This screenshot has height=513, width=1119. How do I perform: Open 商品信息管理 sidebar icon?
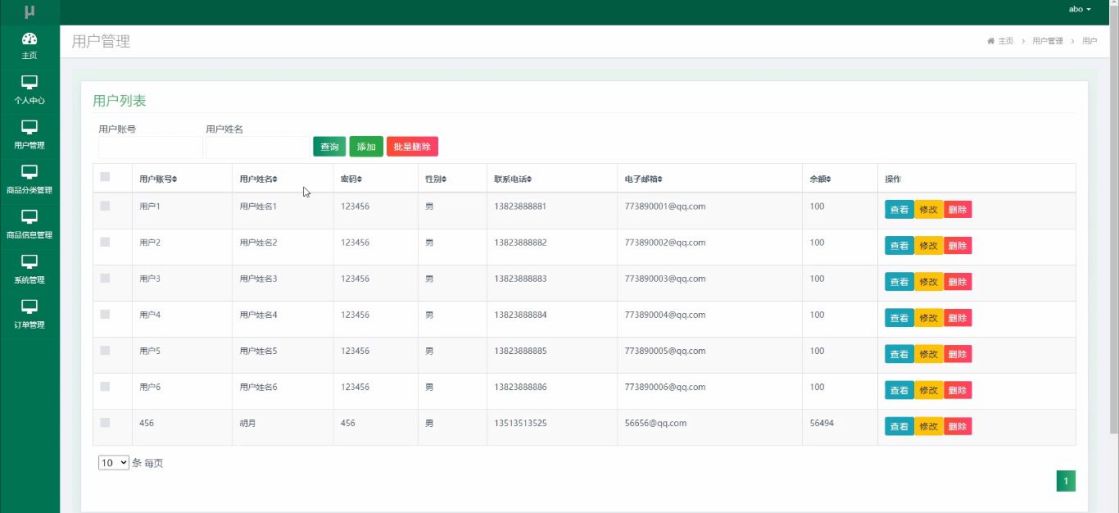(29, 217)
